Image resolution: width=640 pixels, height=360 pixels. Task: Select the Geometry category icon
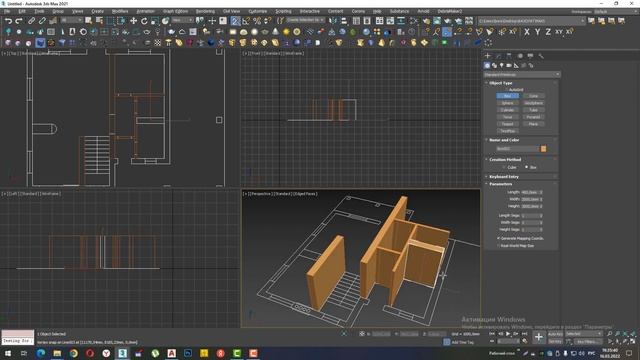487,65
